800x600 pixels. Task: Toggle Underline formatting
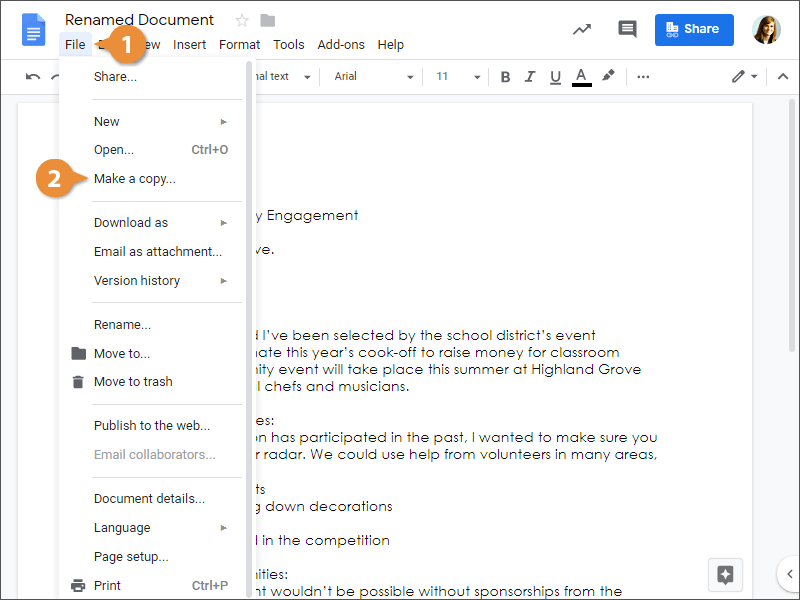pos(555,77)
